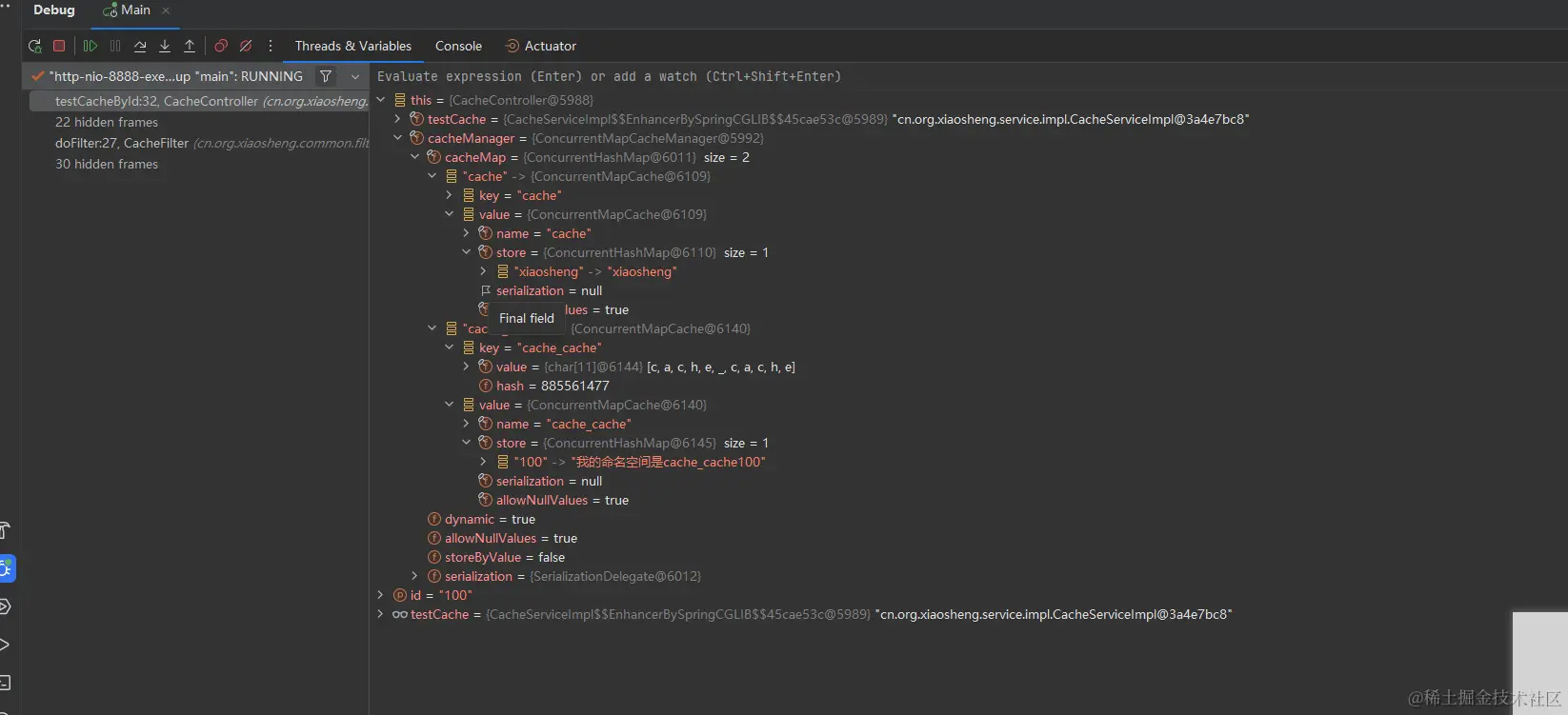Expand the name = "cache_cache" node

coord(467,424)
